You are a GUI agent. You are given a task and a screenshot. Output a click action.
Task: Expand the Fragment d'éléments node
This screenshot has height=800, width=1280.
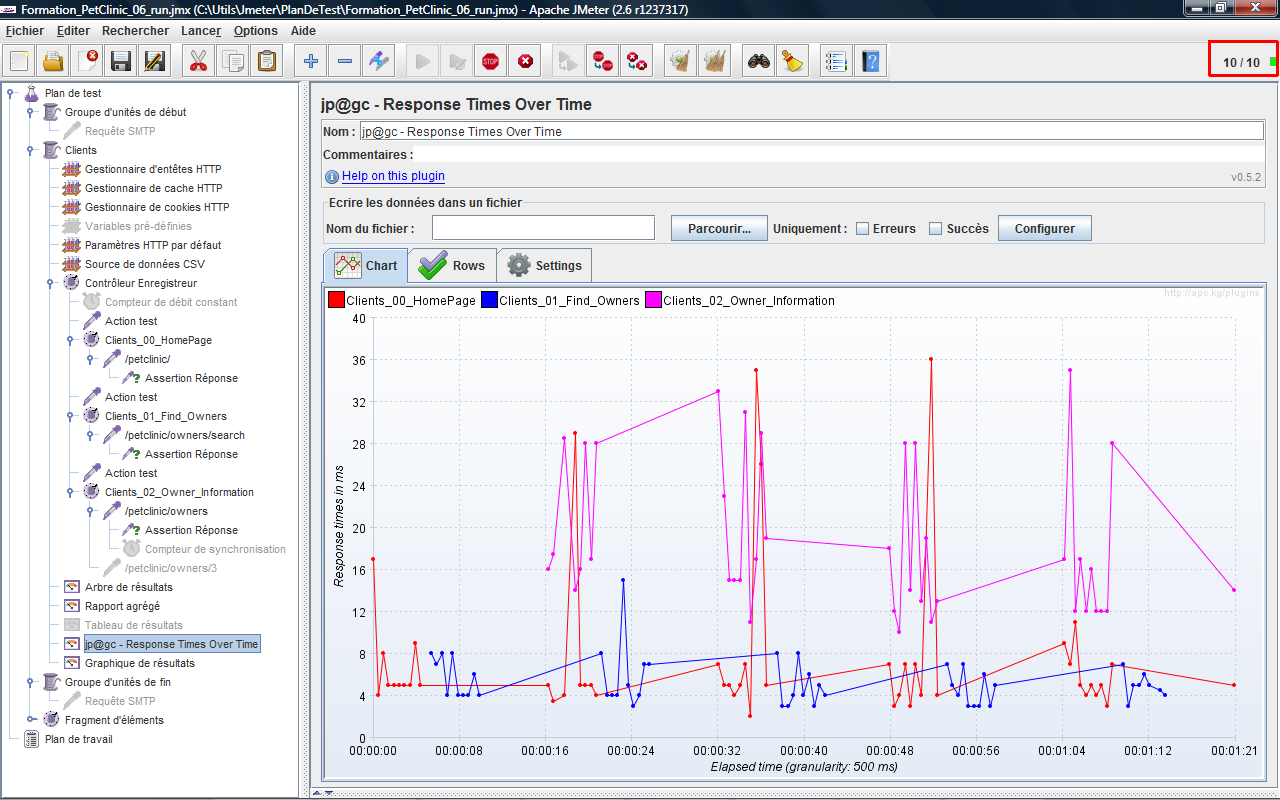[31, 720]
